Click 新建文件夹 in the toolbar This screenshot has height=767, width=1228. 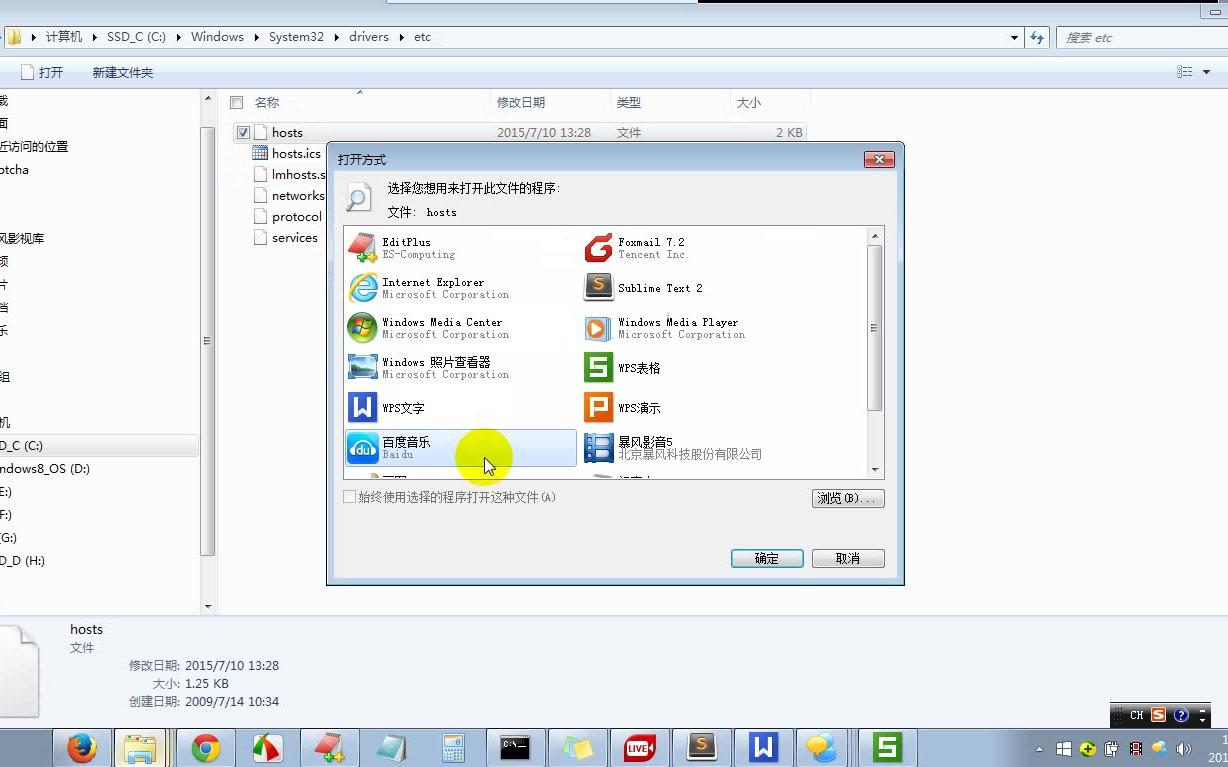[x=122, y=71]
